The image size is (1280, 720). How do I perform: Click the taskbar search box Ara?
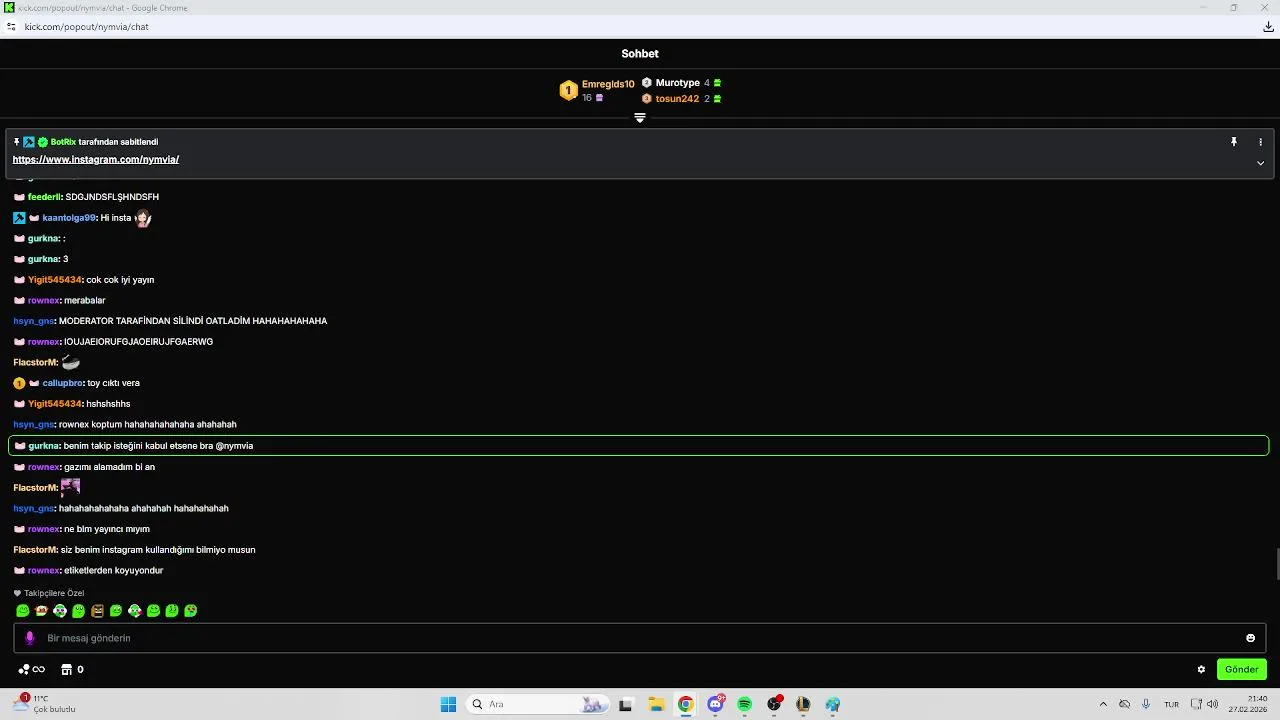538,704
